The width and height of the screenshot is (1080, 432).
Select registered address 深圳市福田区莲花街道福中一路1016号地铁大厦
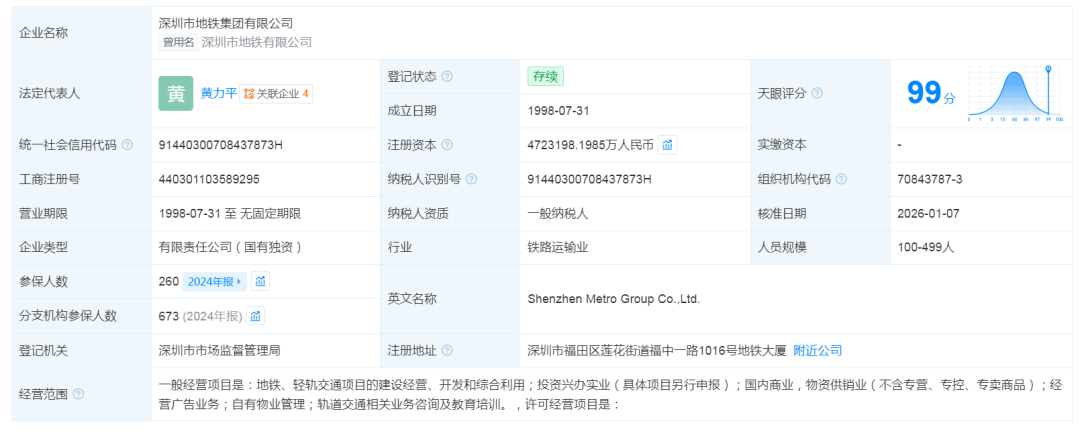pyautogui.click(x=657, y=351)
